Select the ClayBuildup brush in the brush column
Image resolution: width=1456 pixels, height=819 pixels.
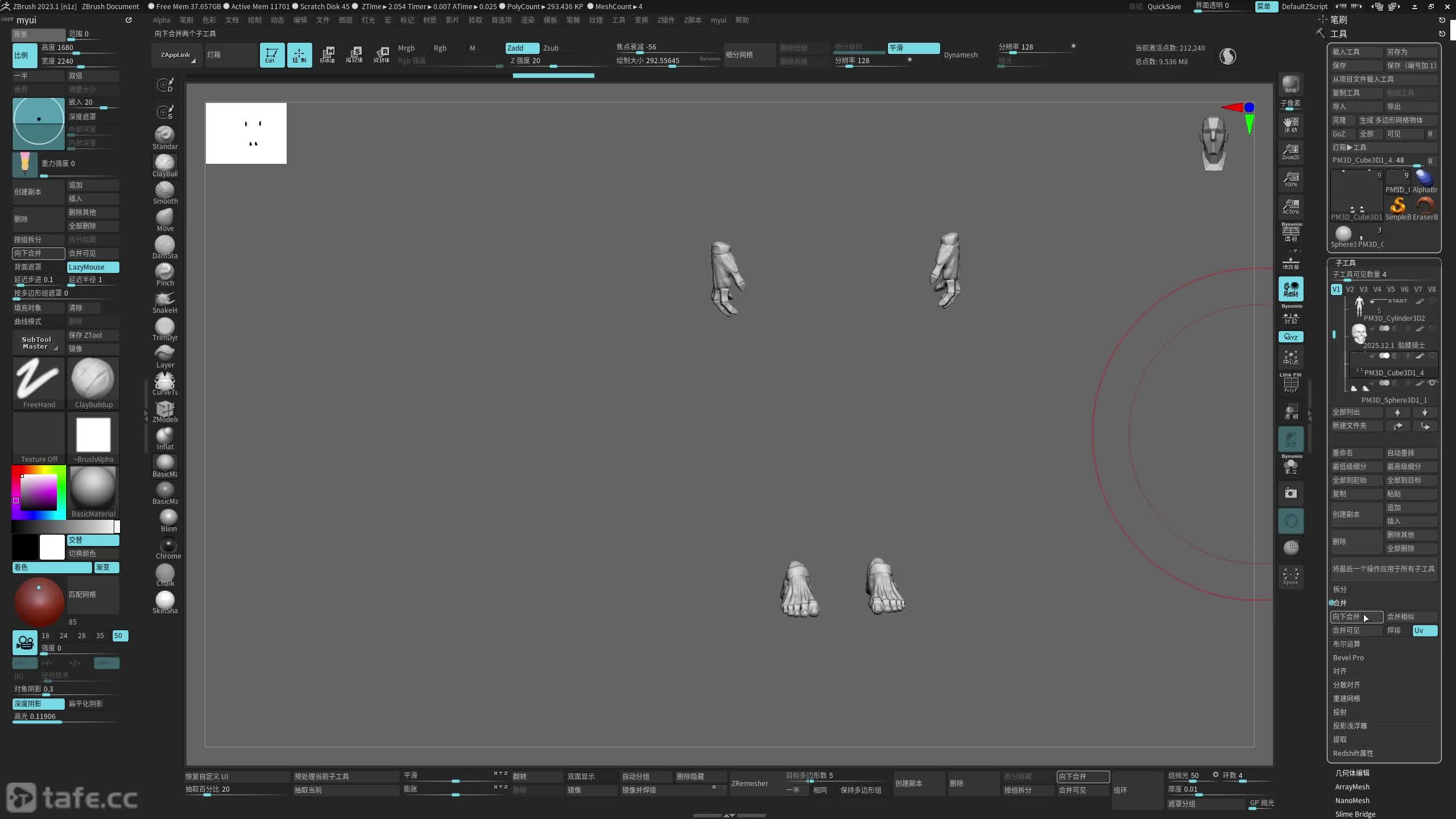164,165
